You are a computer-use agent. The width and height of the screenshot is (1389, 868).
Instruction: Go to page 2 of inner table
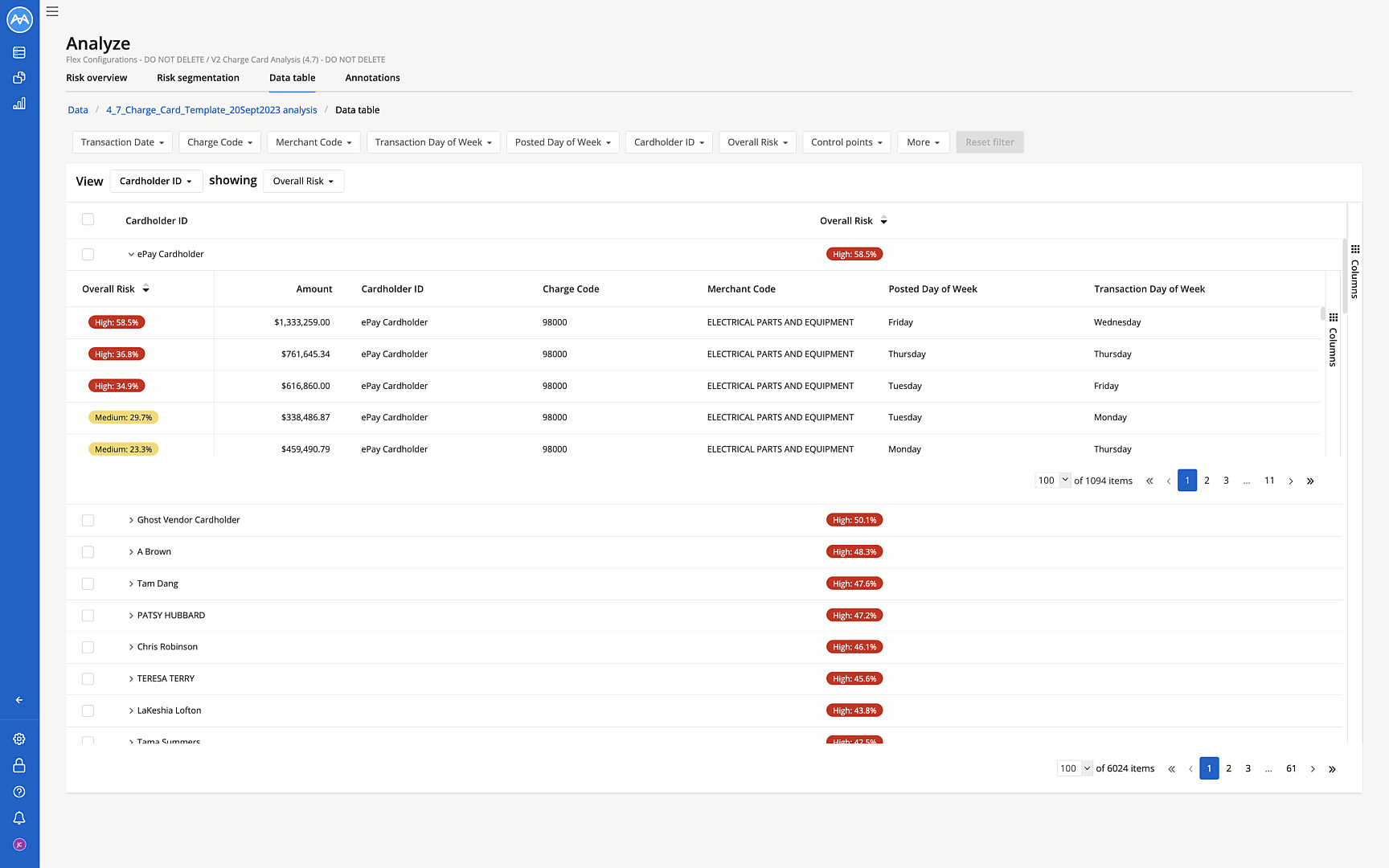(x=1207, y=481)
